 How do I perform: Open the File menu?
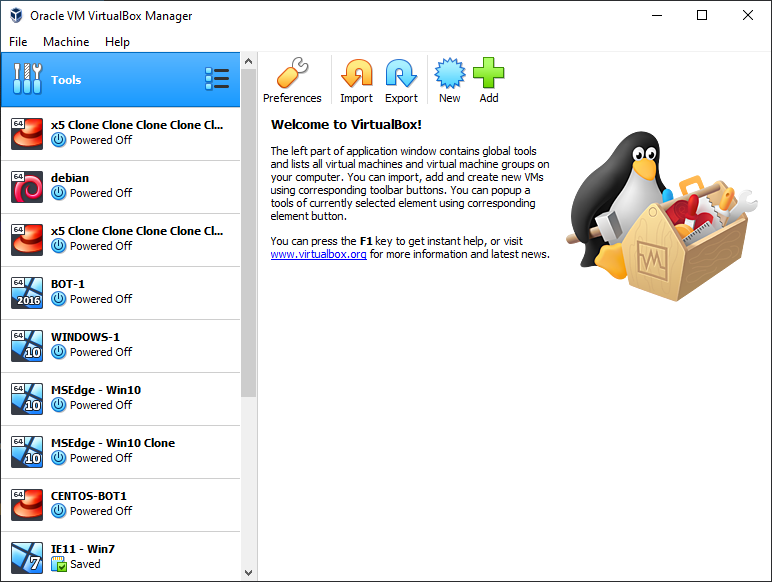point(18,42)
